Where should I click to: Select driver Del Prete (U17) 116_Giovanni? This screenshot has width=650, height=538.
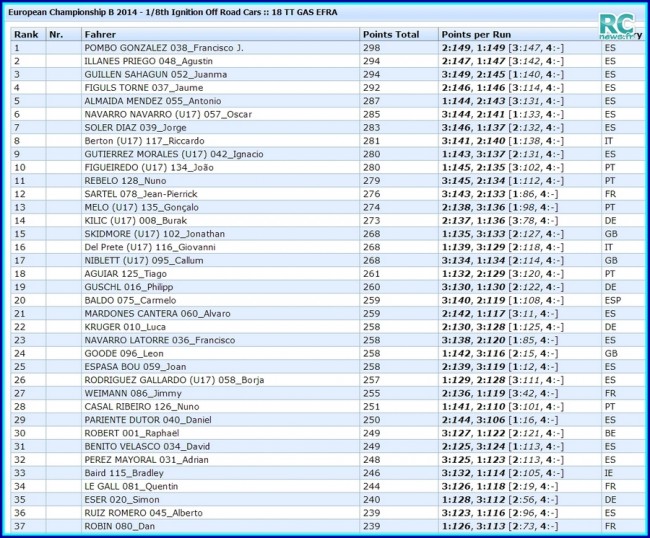[x=150, y=247]
